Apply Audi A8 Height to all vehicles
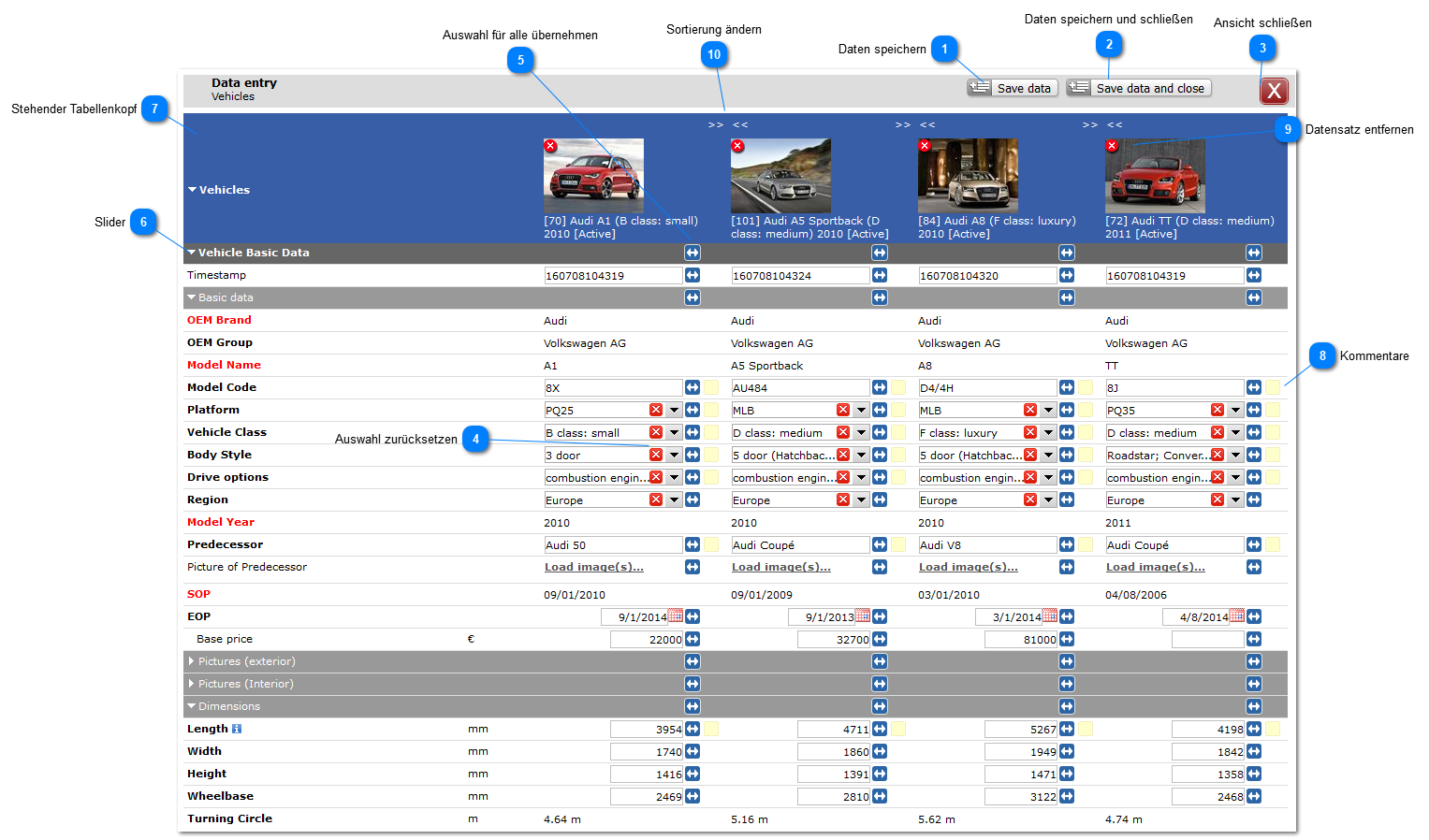Viewport: 1429px width, 840px height. (x=1067, y=774)
